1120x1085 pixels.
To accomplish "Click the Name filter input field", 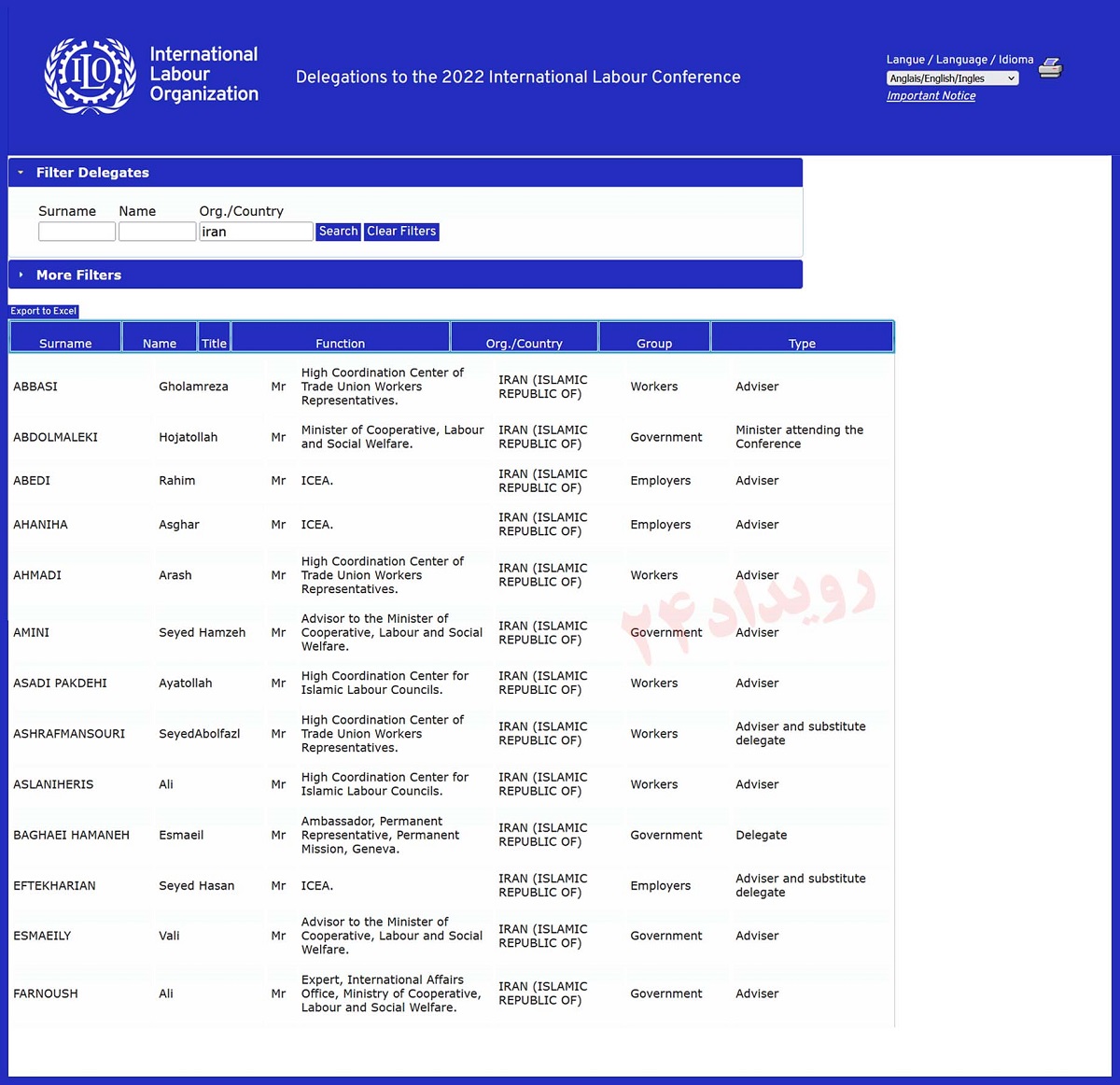I will (157, 232).
